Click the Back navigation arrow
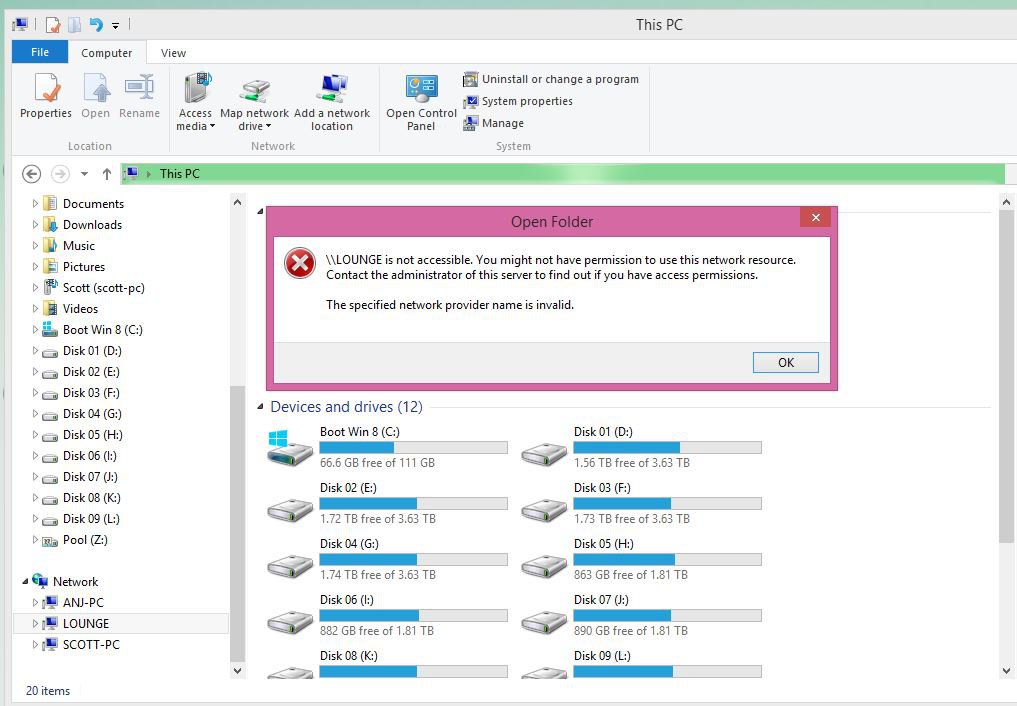1017x706 pixels. point(31,174)
